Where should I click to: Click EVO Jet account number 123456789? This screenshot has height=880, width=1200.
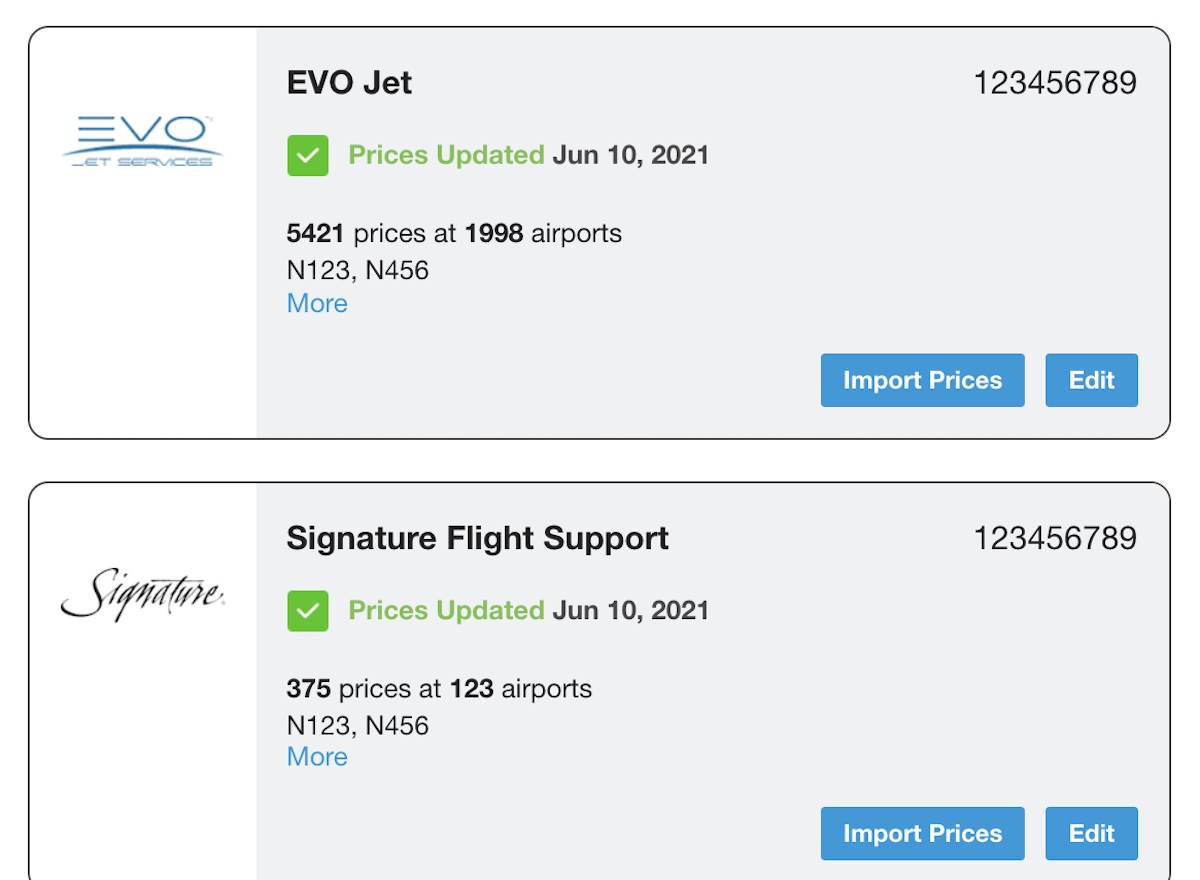point(1055,82)
